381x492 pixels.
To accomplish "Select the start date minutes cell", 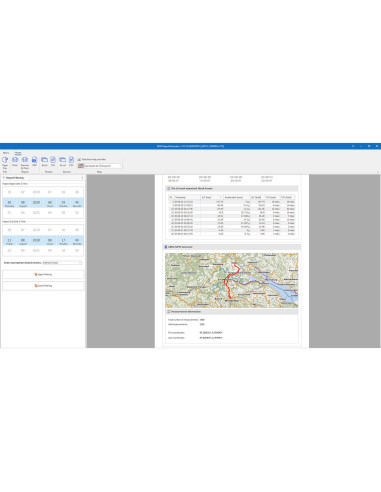I will [63, 203].
